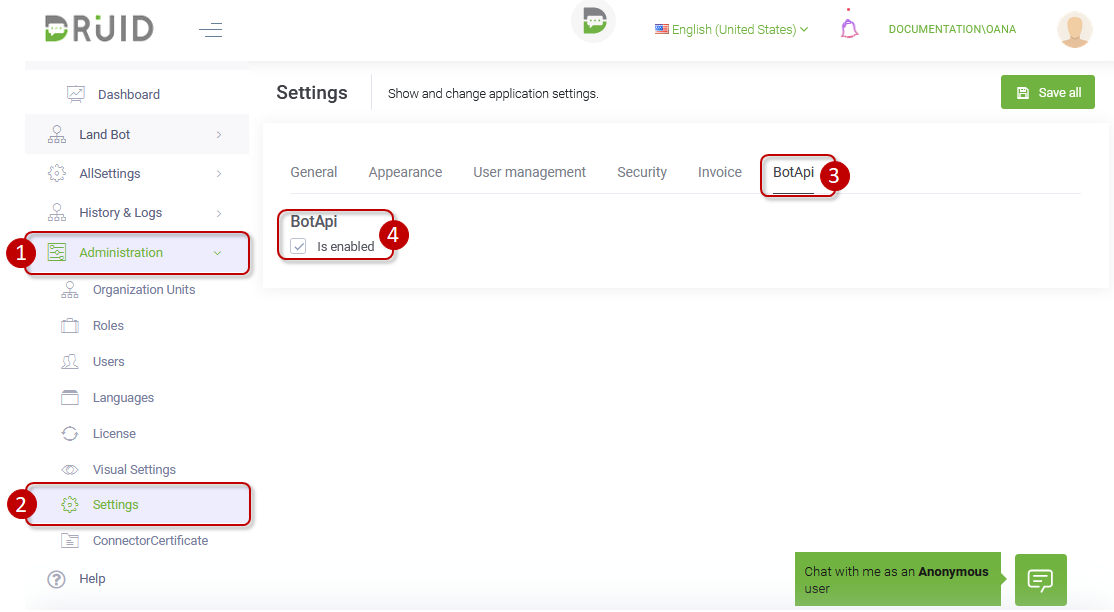This screenshot has width=1114, height=612.
Task: Select the BotApi tab
Action: [x=794, y=173]
